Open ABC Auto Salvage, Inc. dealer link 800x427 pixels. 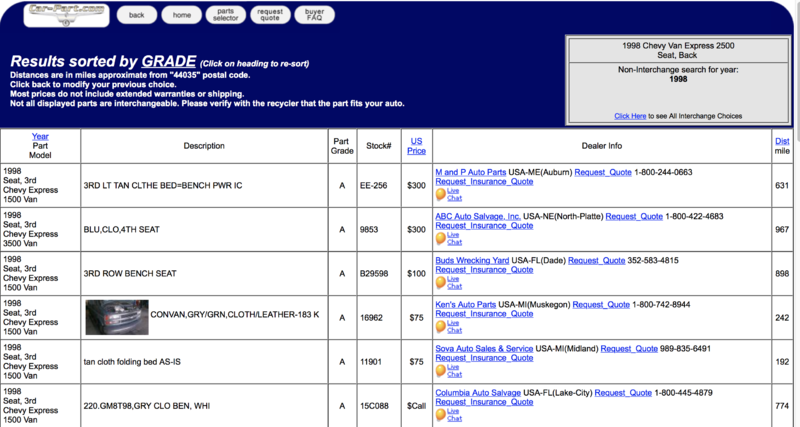coord(478,216)
